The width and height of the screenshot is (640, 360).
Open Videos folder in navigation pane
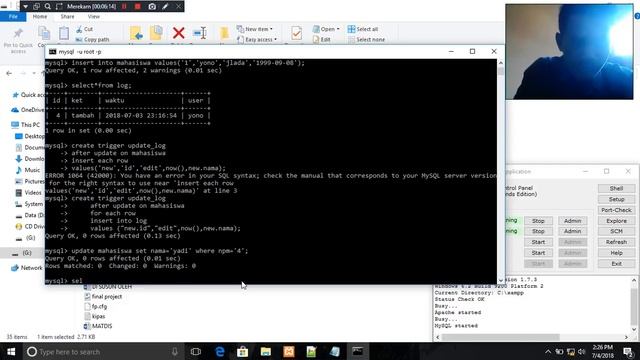click(29, 192)
